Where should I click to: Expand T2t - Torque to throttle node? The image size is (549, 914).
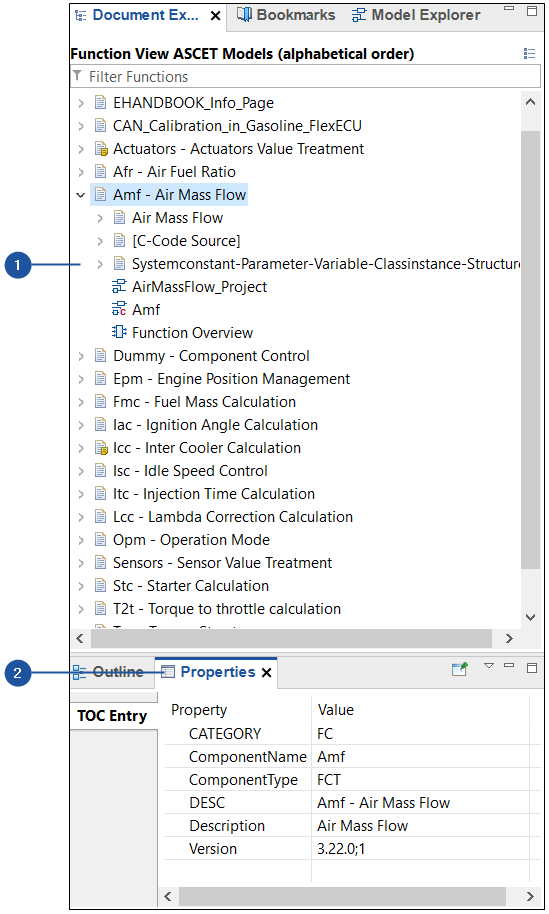click(81, 609)
